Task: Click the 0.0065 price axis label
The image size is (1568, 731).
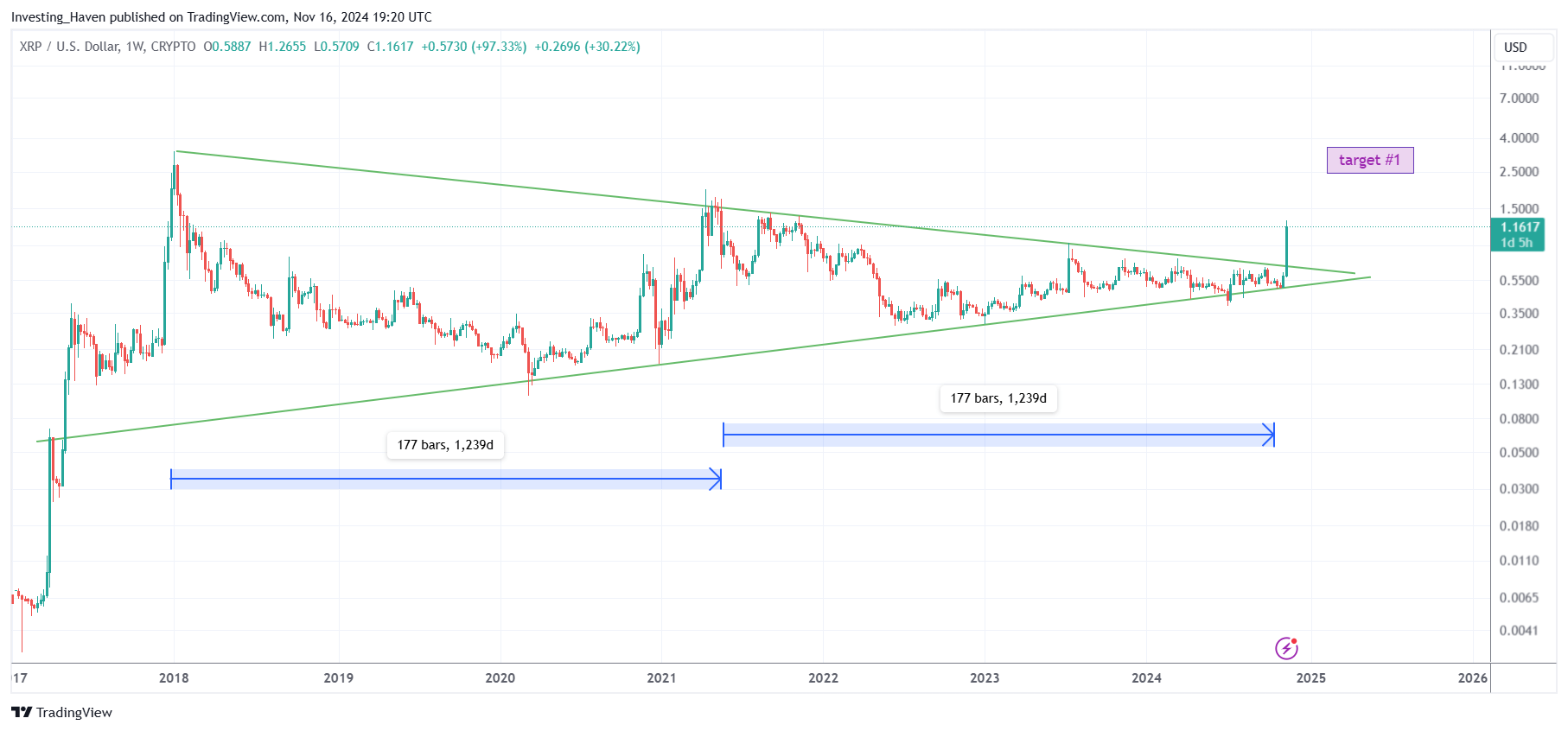Action: [1520, 598]
